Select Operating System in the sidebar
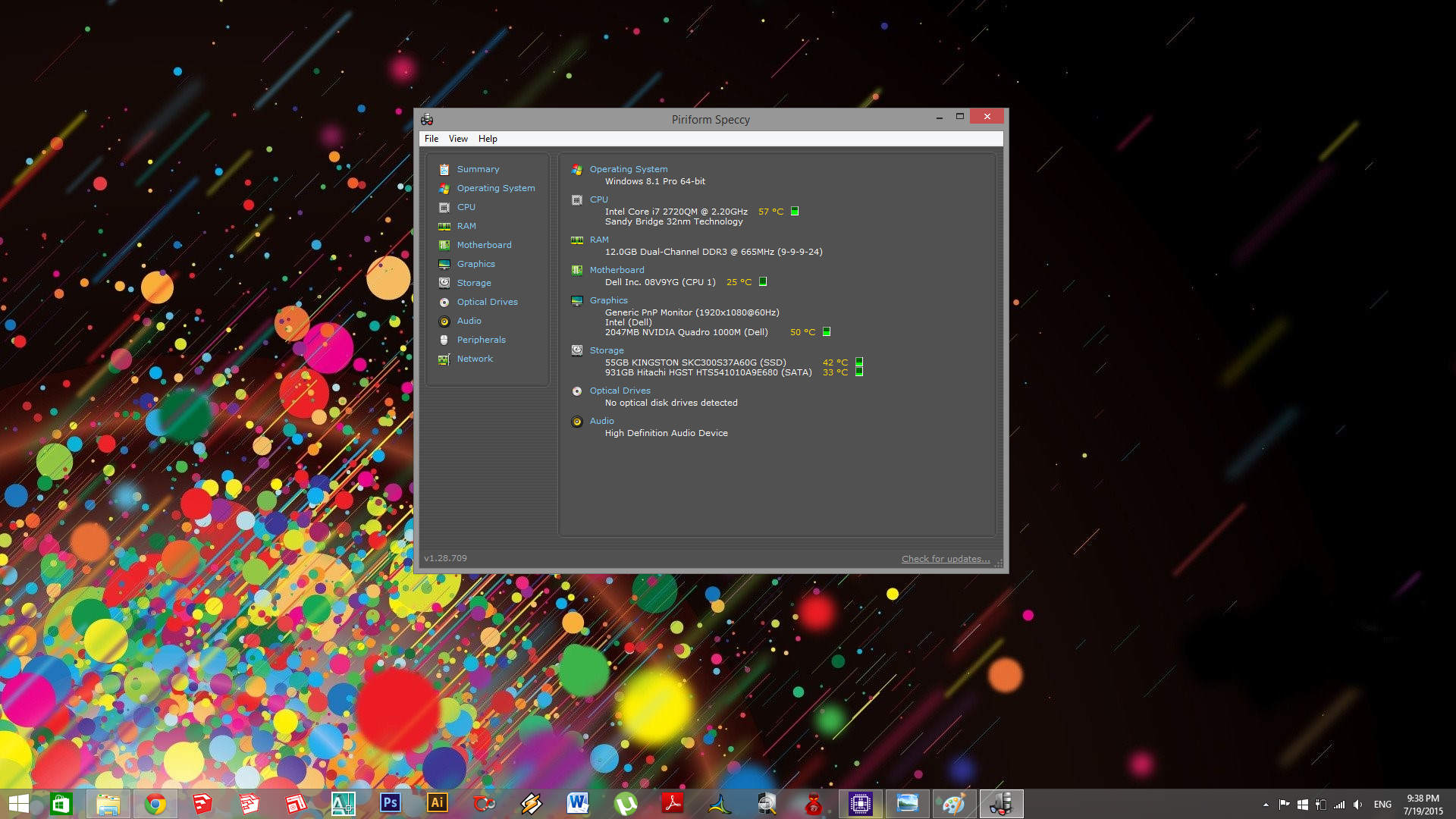Screen dimensions: 1456x819 click(x=496, y=188)
